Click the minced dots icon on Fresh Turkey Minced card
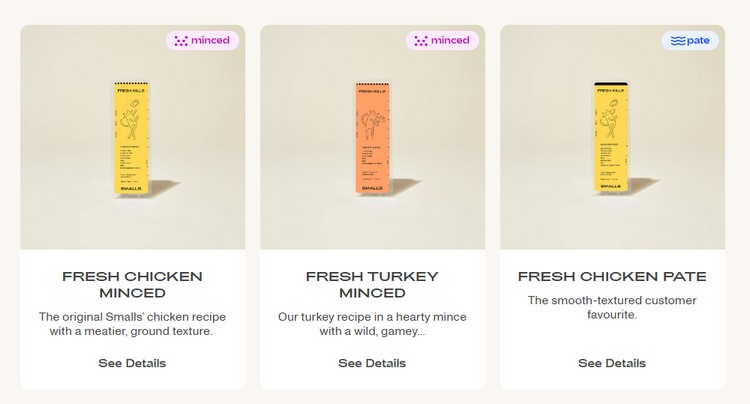The image size is (750, 404). [x=421, y=41]
